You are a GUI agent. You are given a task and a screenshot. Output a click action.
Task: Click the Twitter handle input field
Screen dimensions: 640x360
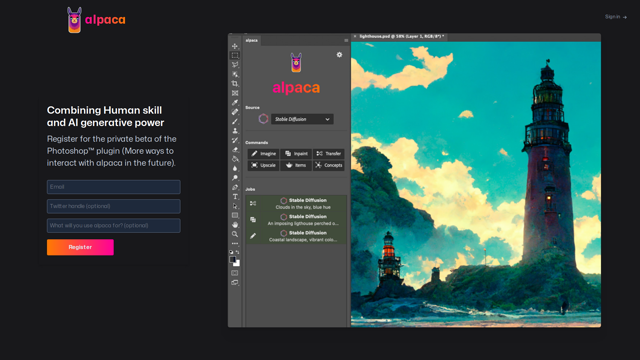(113, 206)
